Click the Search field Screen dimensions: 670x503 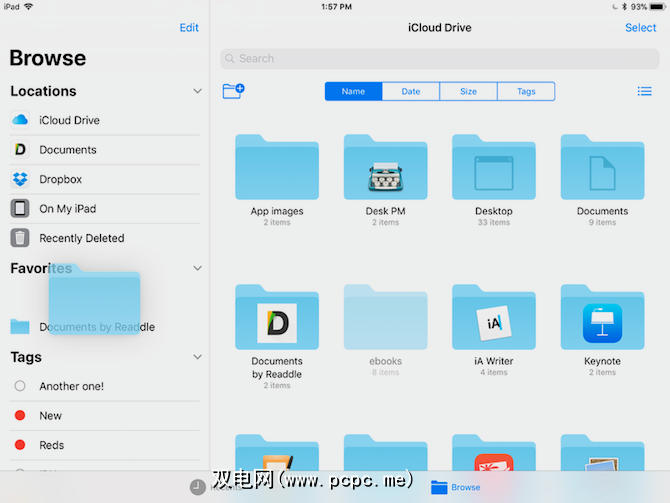(x=440, y=59)
